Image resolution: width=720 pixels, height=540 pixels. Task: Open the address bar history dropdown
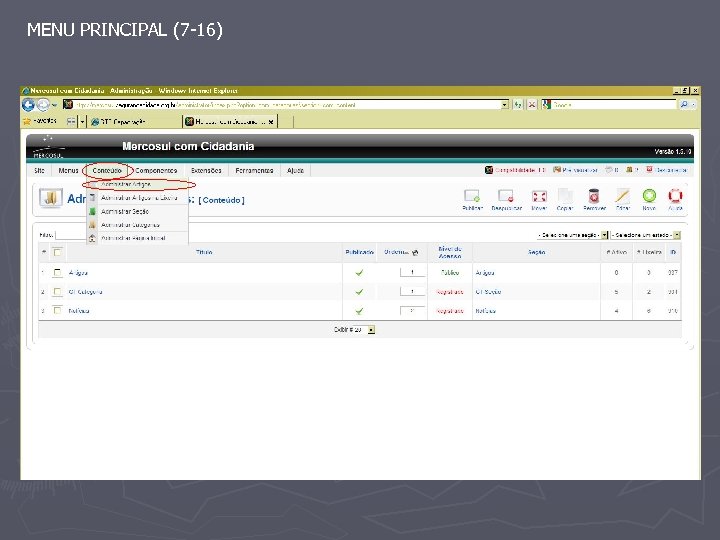click(505, 105)
